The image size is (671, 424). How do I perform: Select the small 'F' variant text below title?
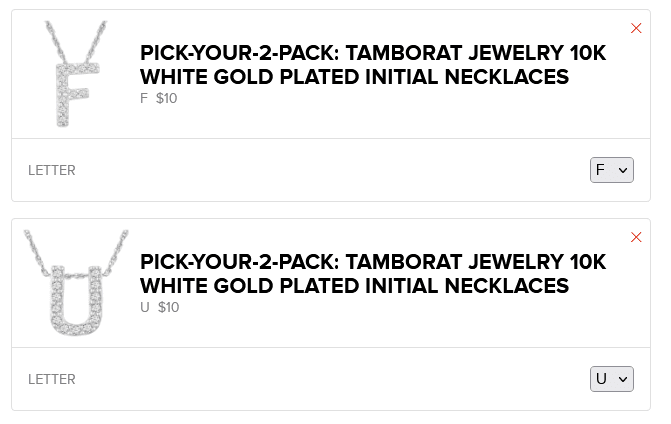tap(144, 98)
